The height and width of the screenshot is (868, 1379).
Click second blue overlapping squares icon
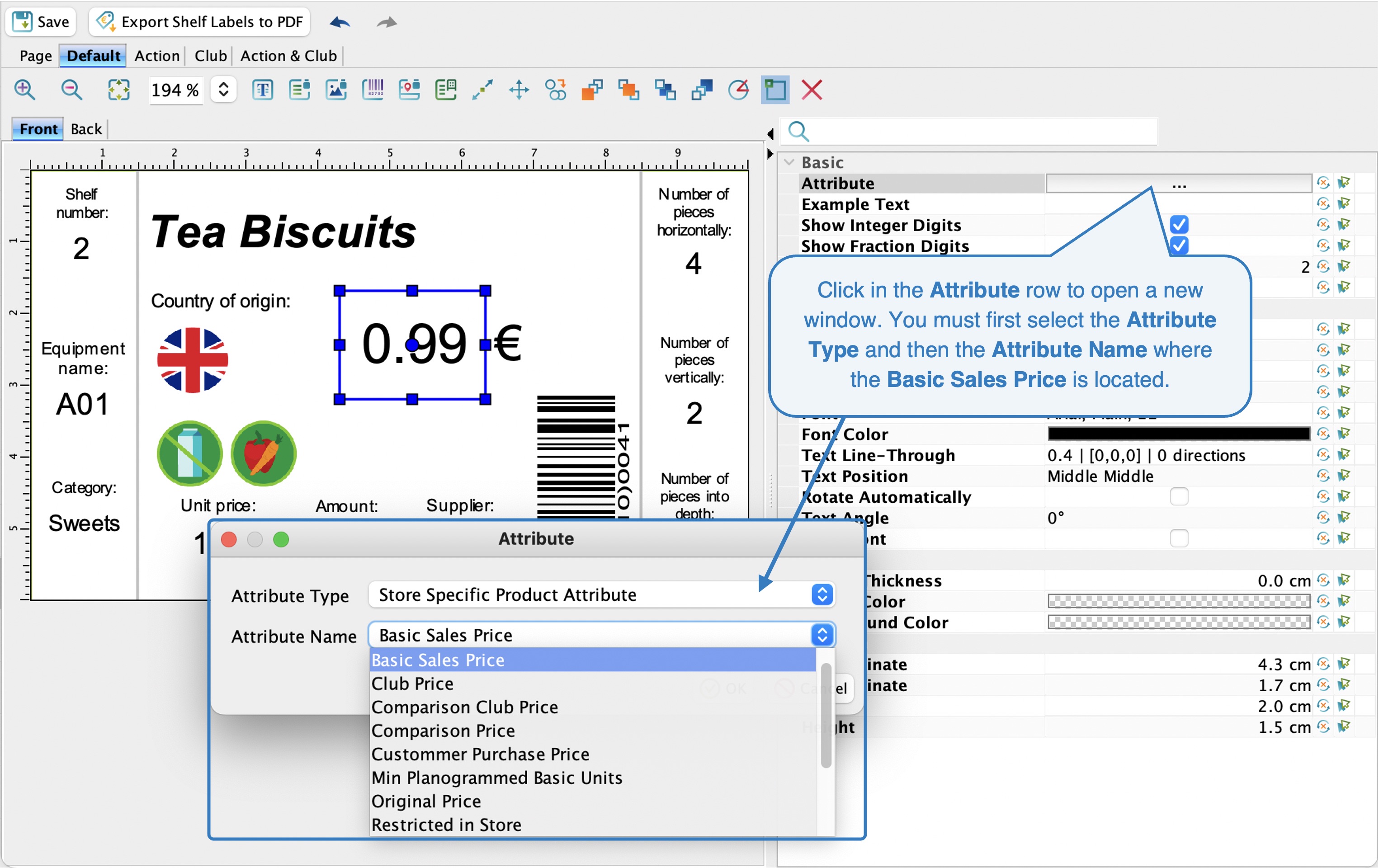702,90
